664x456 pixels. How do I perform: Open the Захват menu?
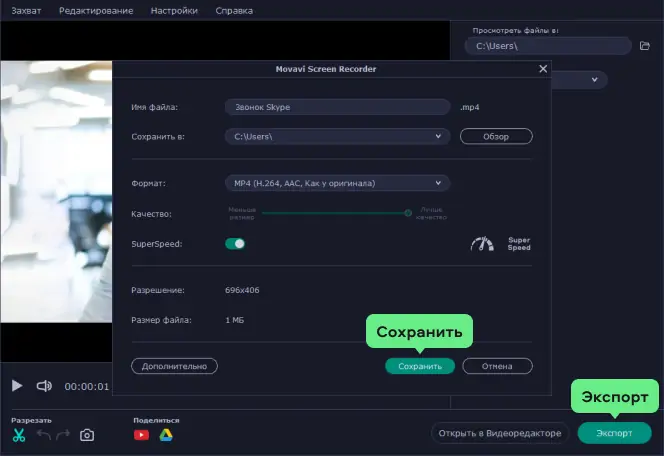26,11
